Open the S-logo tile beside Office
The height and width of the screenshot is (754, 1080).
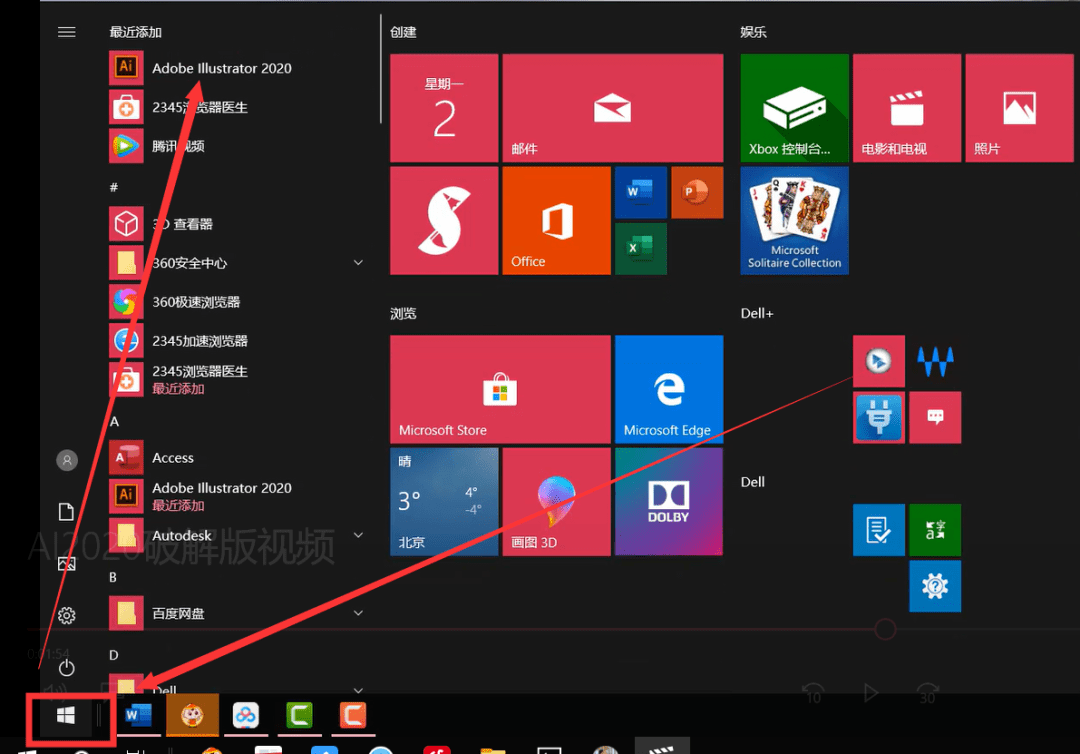click(444, 220)
